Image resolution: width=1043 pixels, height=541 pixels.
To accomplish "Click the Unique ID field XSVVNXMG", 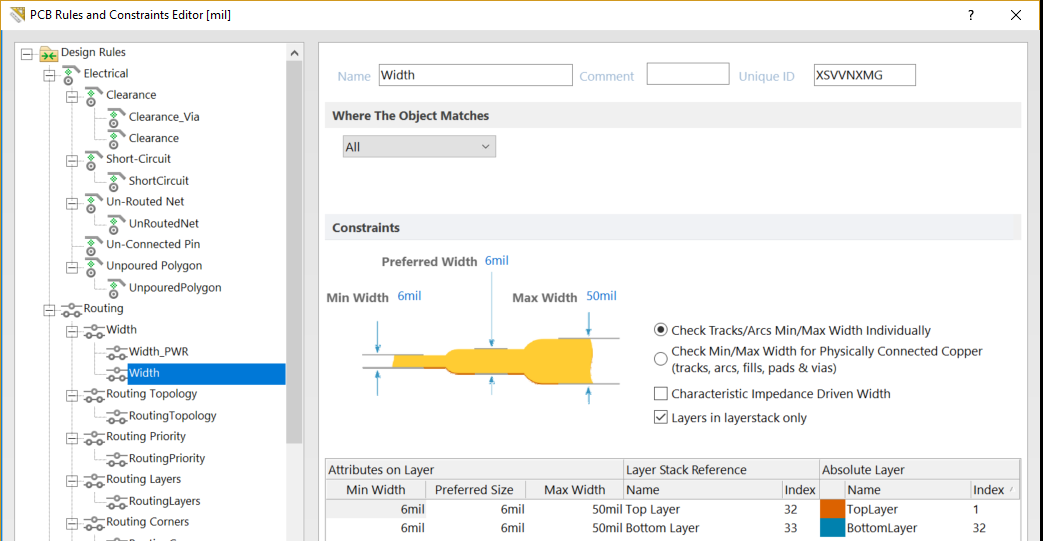I will 864,75.
